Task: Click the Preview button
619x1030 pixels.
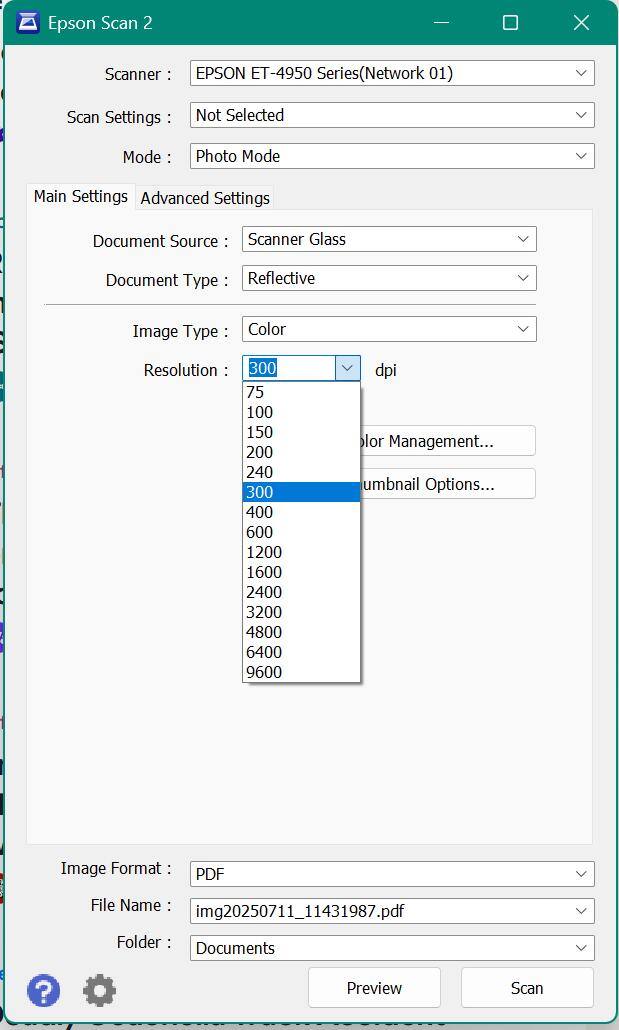Action: (374, 988)
